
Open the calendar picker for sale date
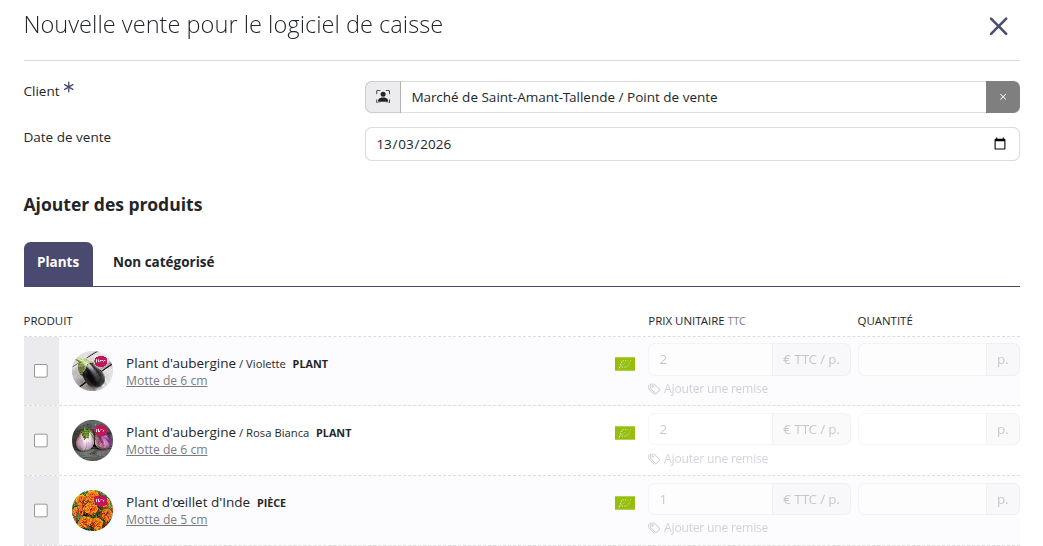coord(1000,144)
